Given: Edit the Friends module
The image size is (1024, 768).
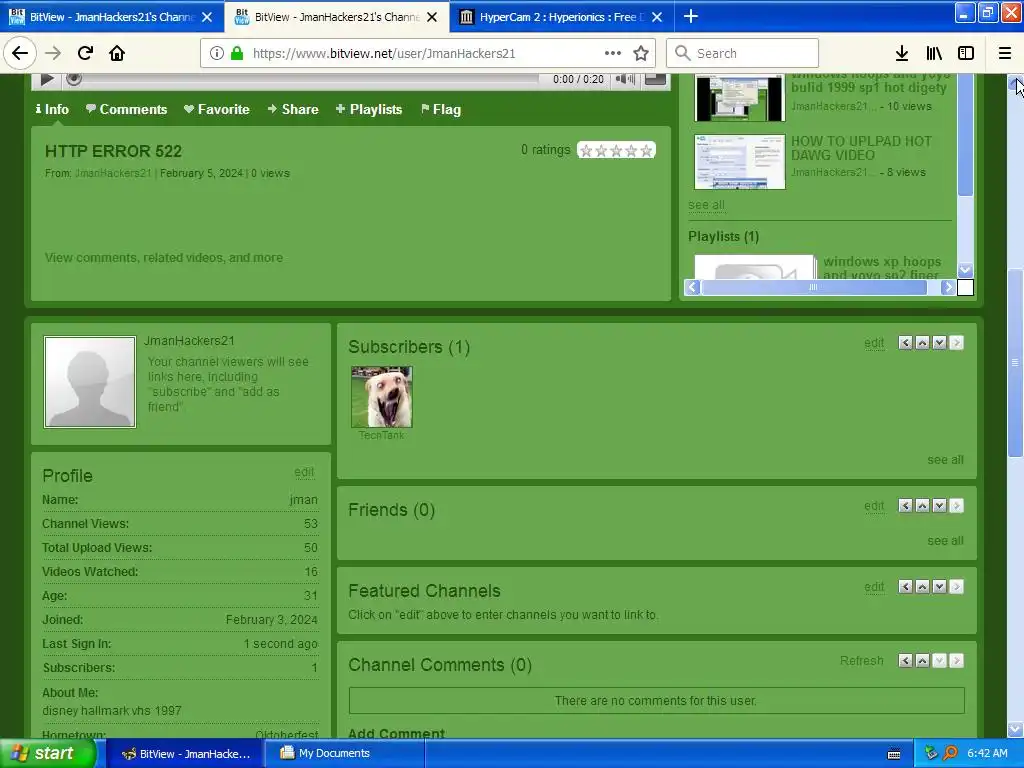Looking at the screenshot, I should (874, 506).
